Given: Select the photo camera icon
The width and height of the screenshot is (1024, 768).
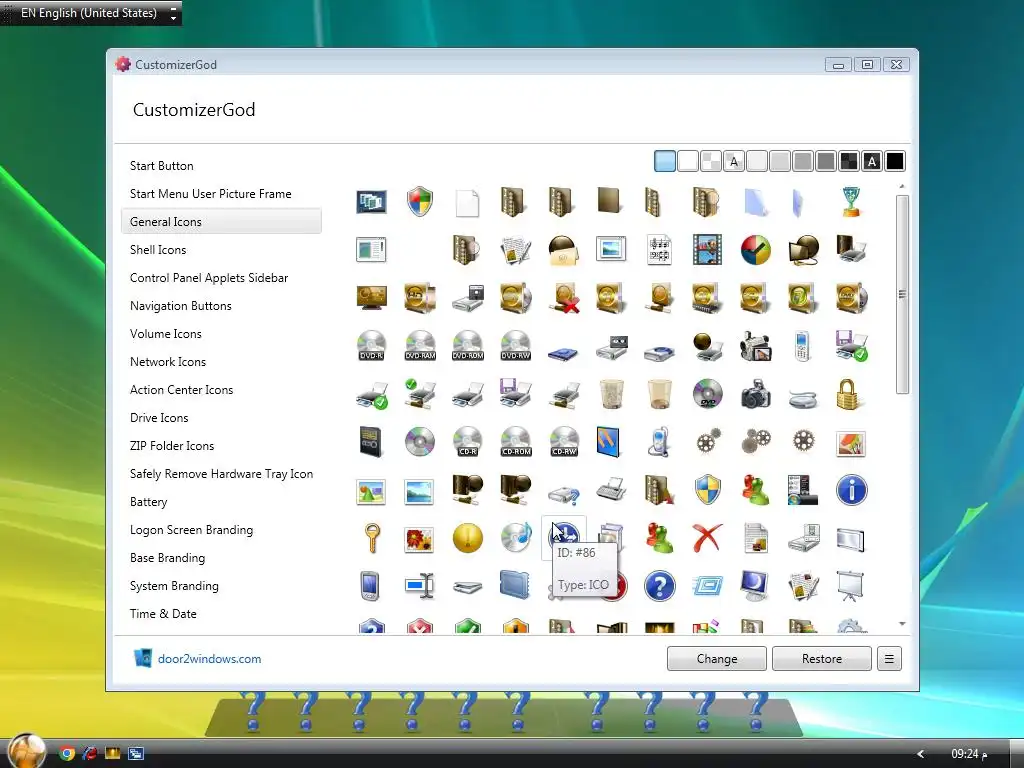Looking at the screenshot, I should click(756, 394).
